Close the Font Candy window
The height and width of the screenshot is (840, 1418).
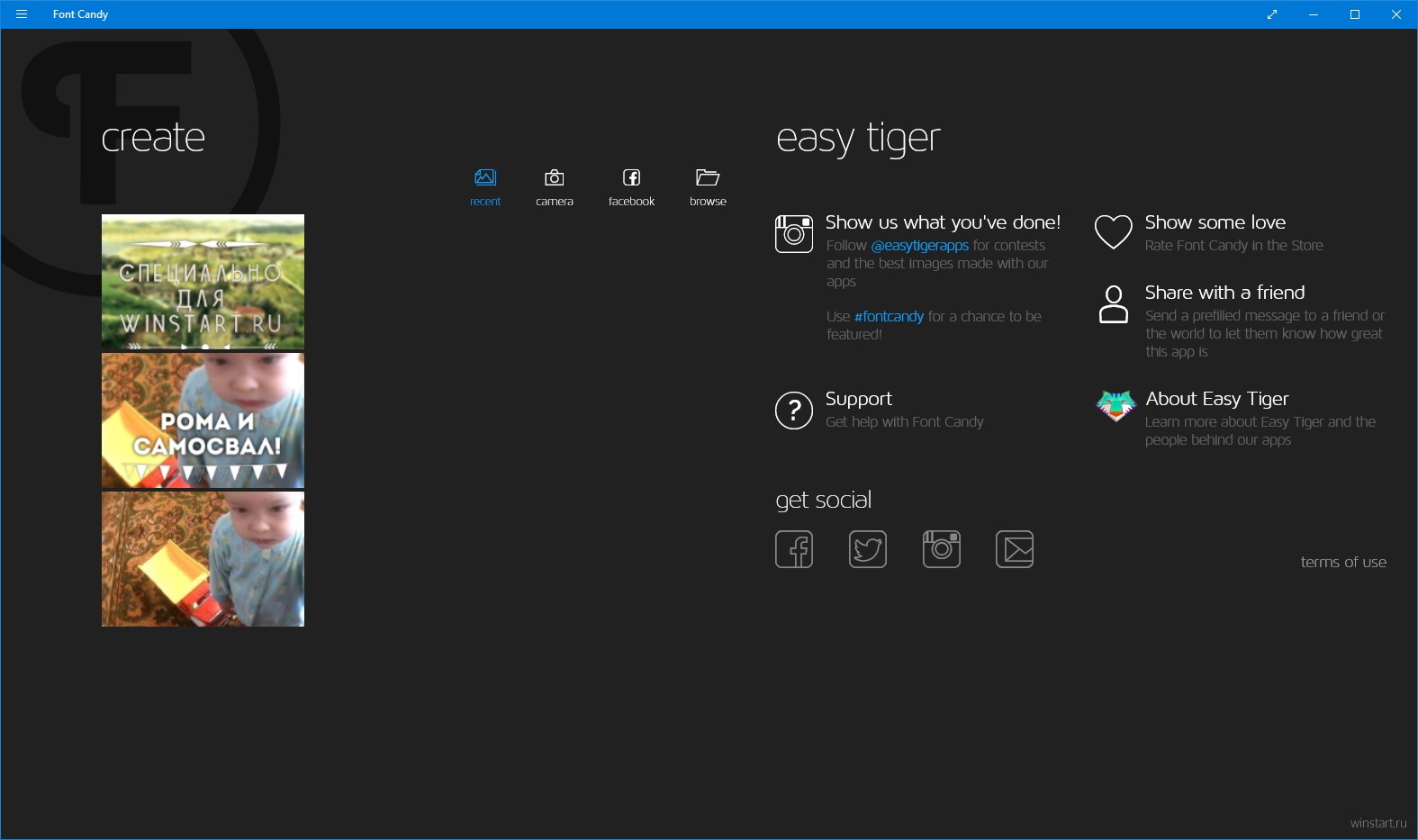tap(1396, 14)
